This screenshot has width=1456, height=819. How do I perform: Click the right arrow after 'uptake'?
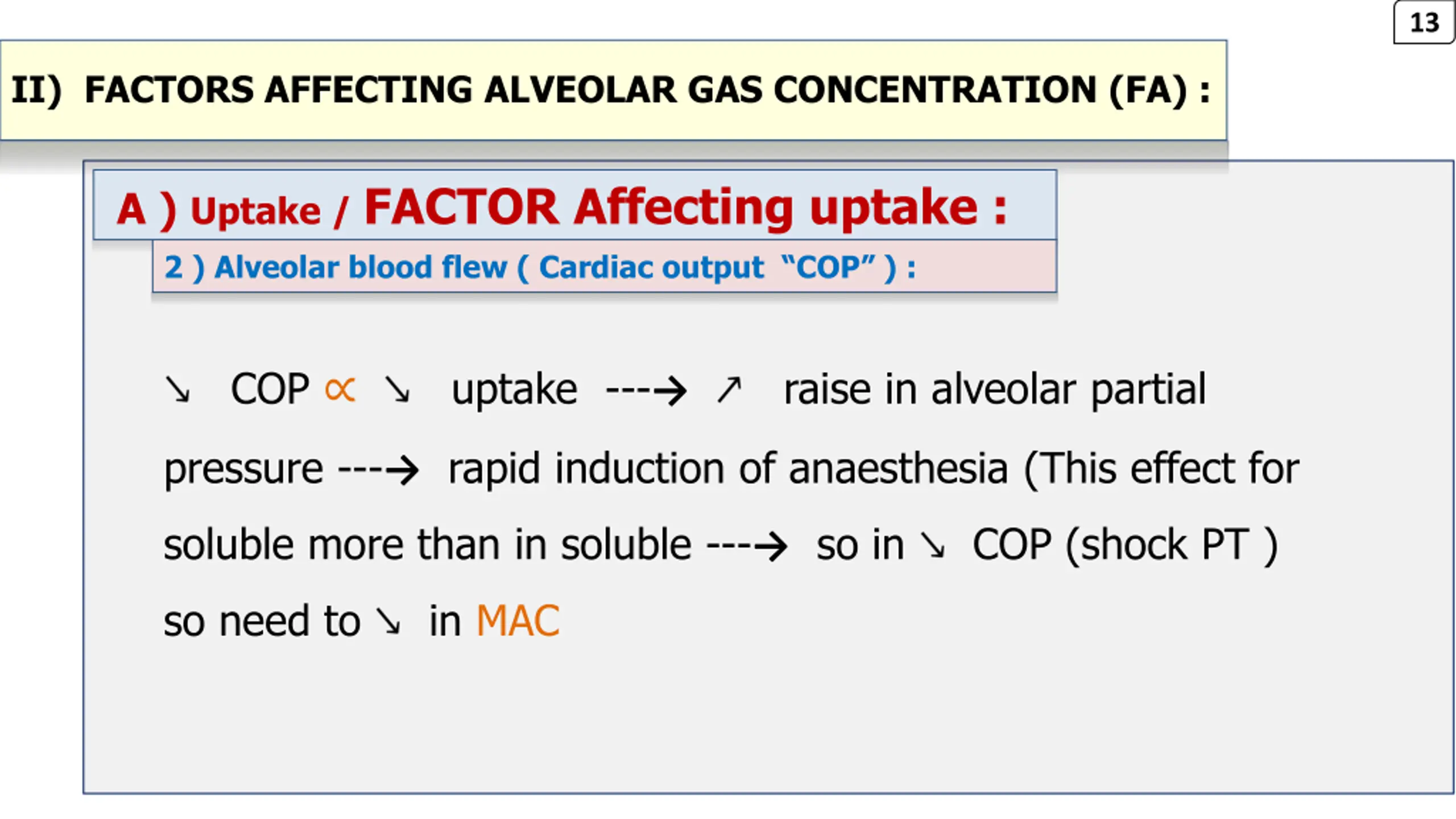click(646, 391)
